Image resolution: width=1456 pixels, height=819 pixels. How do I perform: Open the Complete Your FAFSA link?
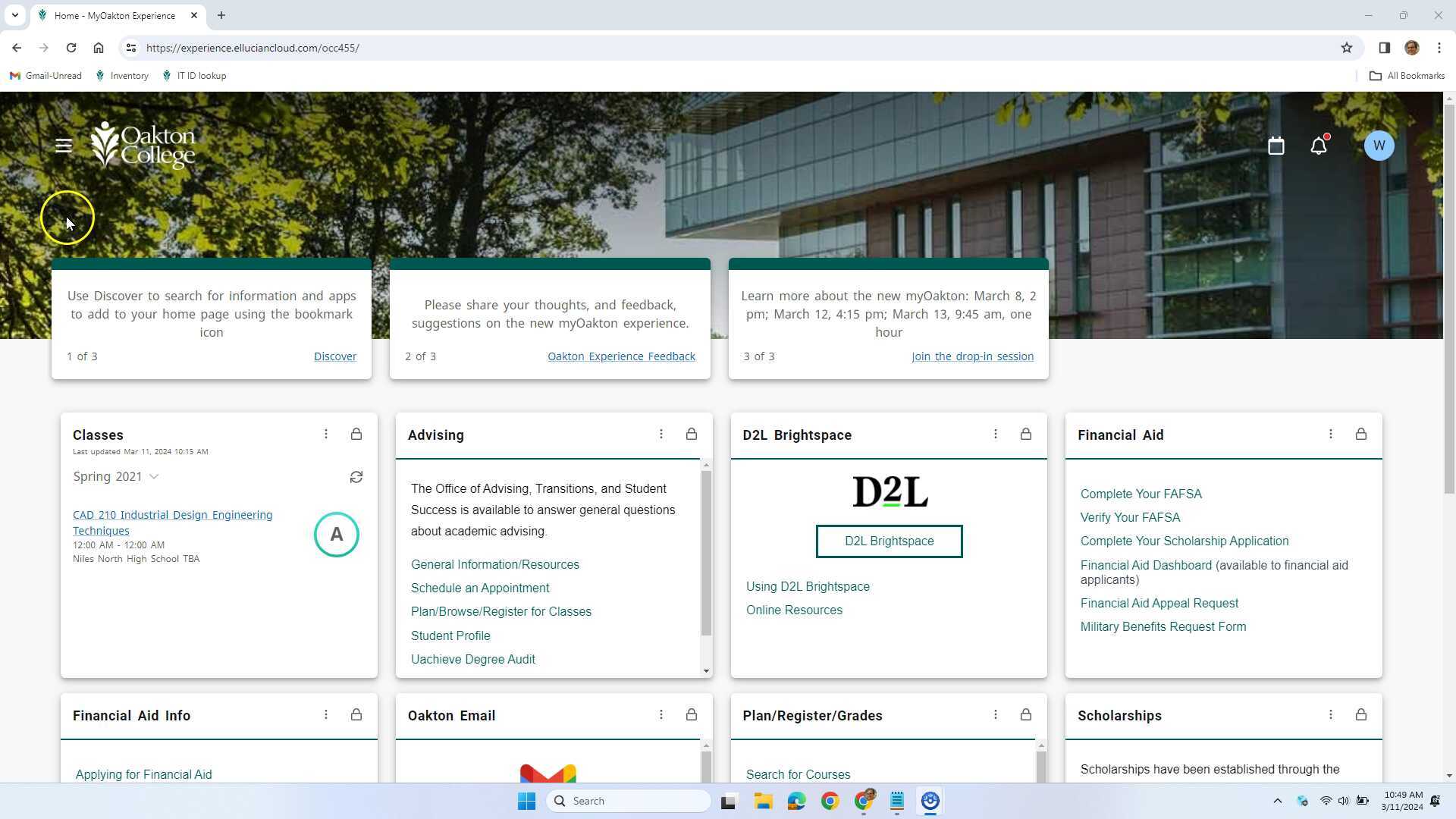tap(1141, 494)
